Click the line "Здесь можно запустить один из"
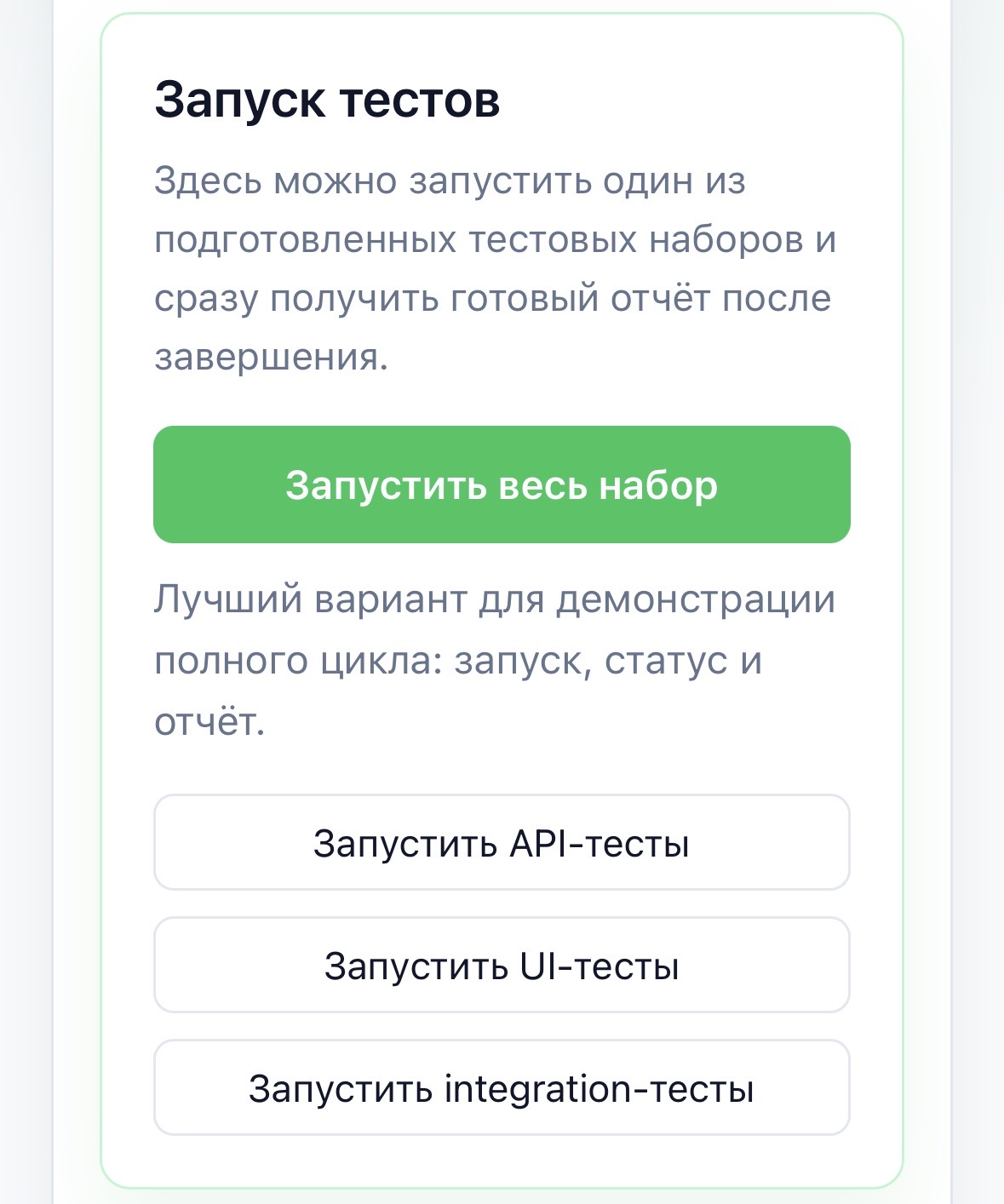 450,181
